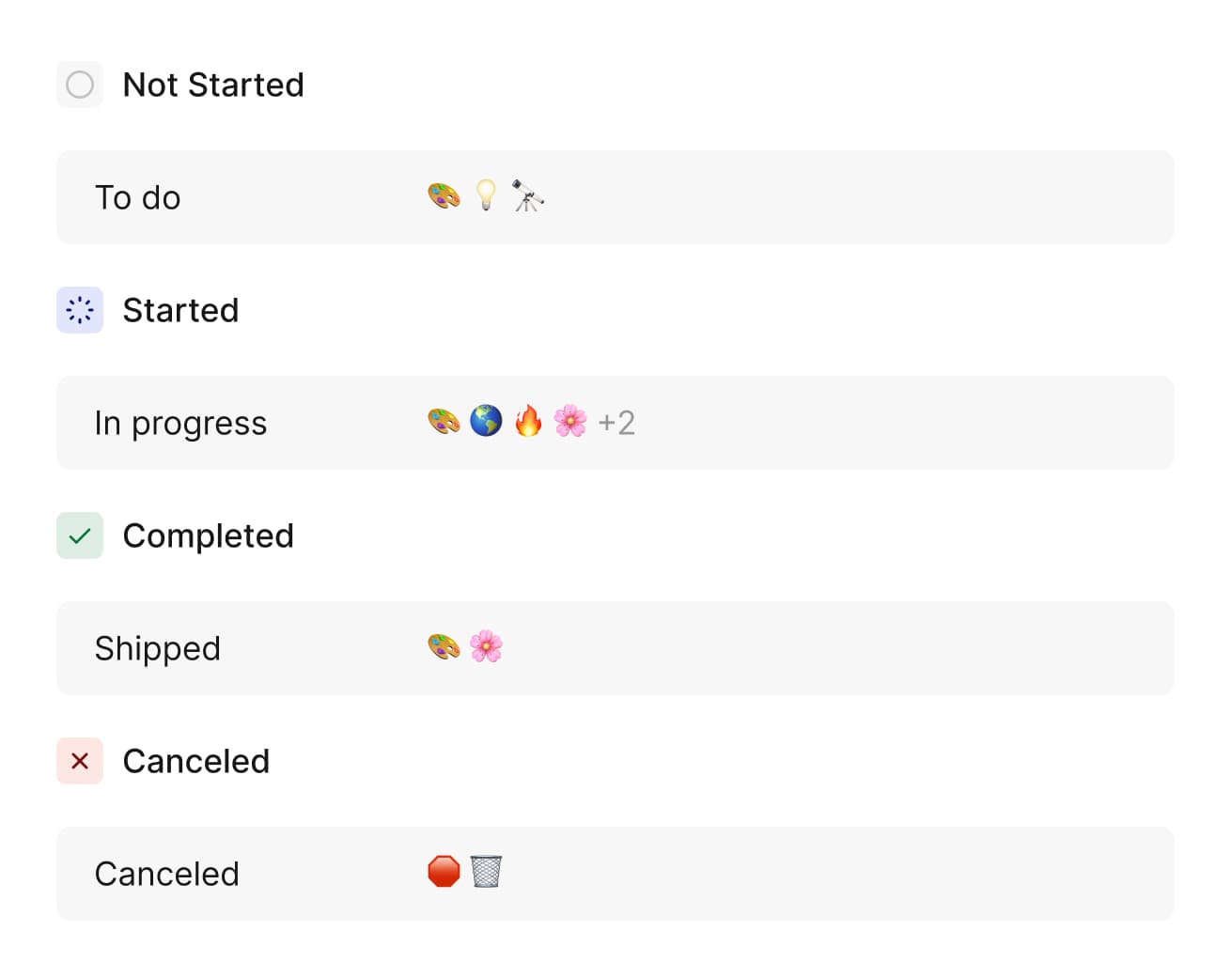Toggle the green Completed checkmark icon

pos(80,535)
